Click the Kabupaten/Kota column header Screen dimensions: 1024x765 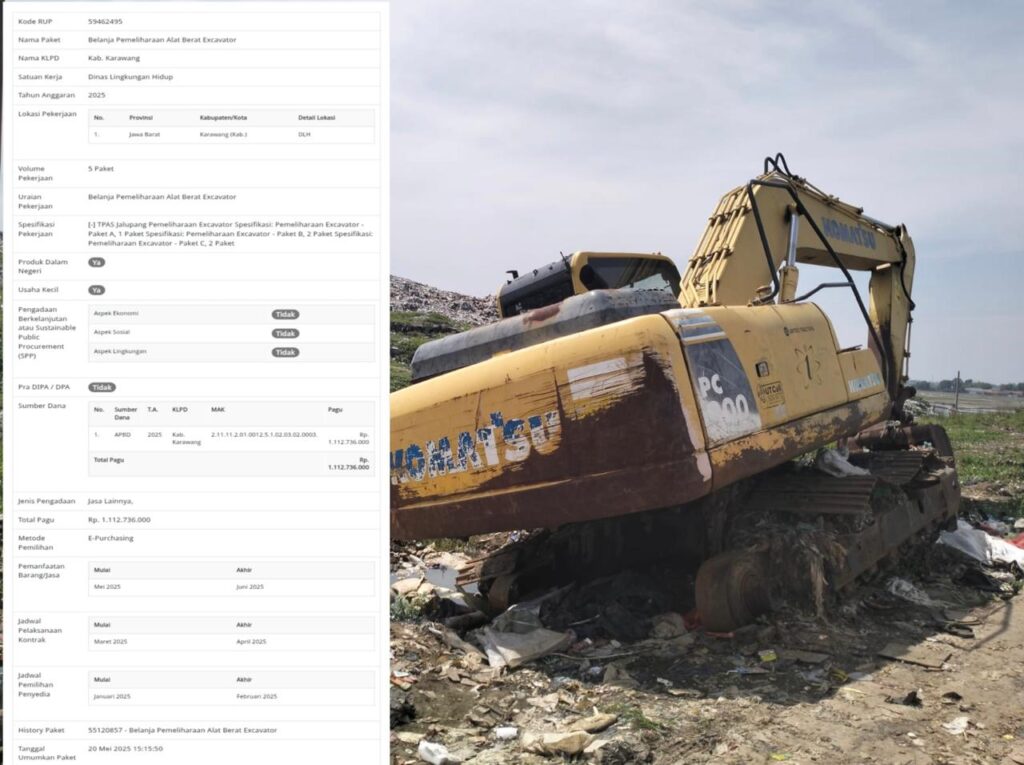pyautogui.click(x=223, y=118)
